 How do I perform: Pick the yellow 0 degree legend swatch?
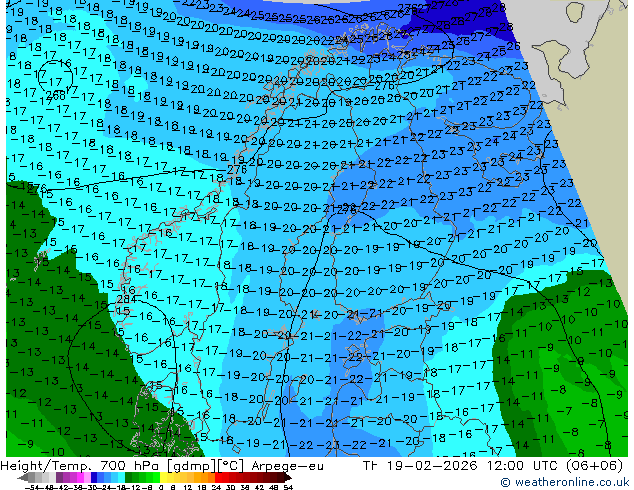click(x=163, y=478)
